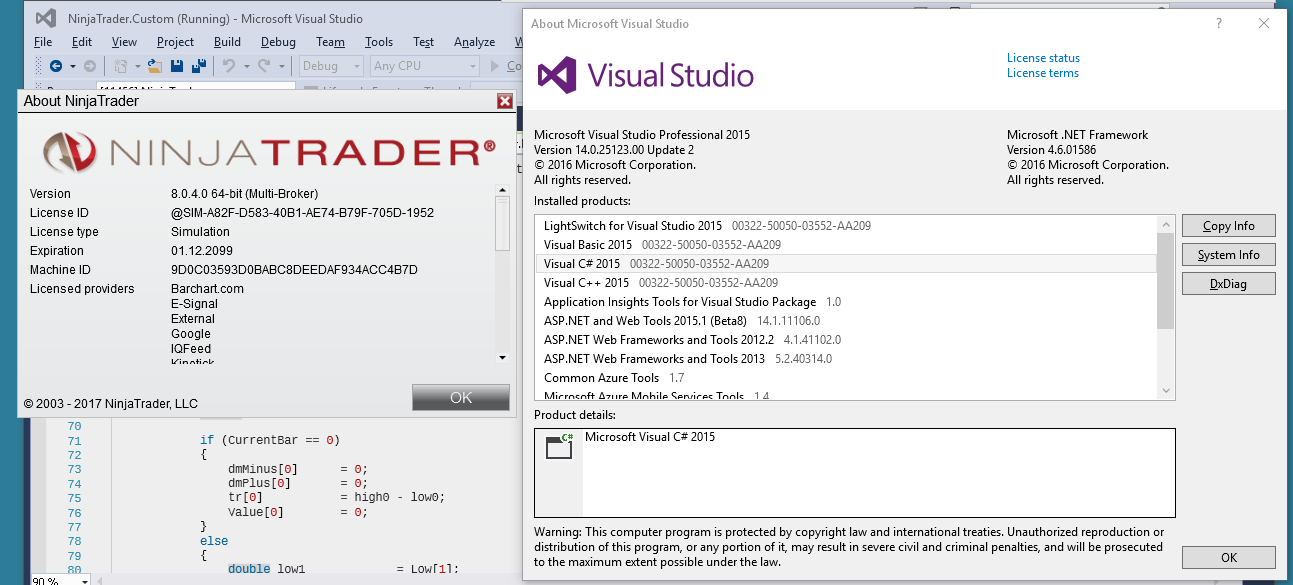Click code line 'tr[0] = high0 - low0;'
The width and height of the screenshot is (1293, 585).
pyautogui.click(x=336, y=497)
